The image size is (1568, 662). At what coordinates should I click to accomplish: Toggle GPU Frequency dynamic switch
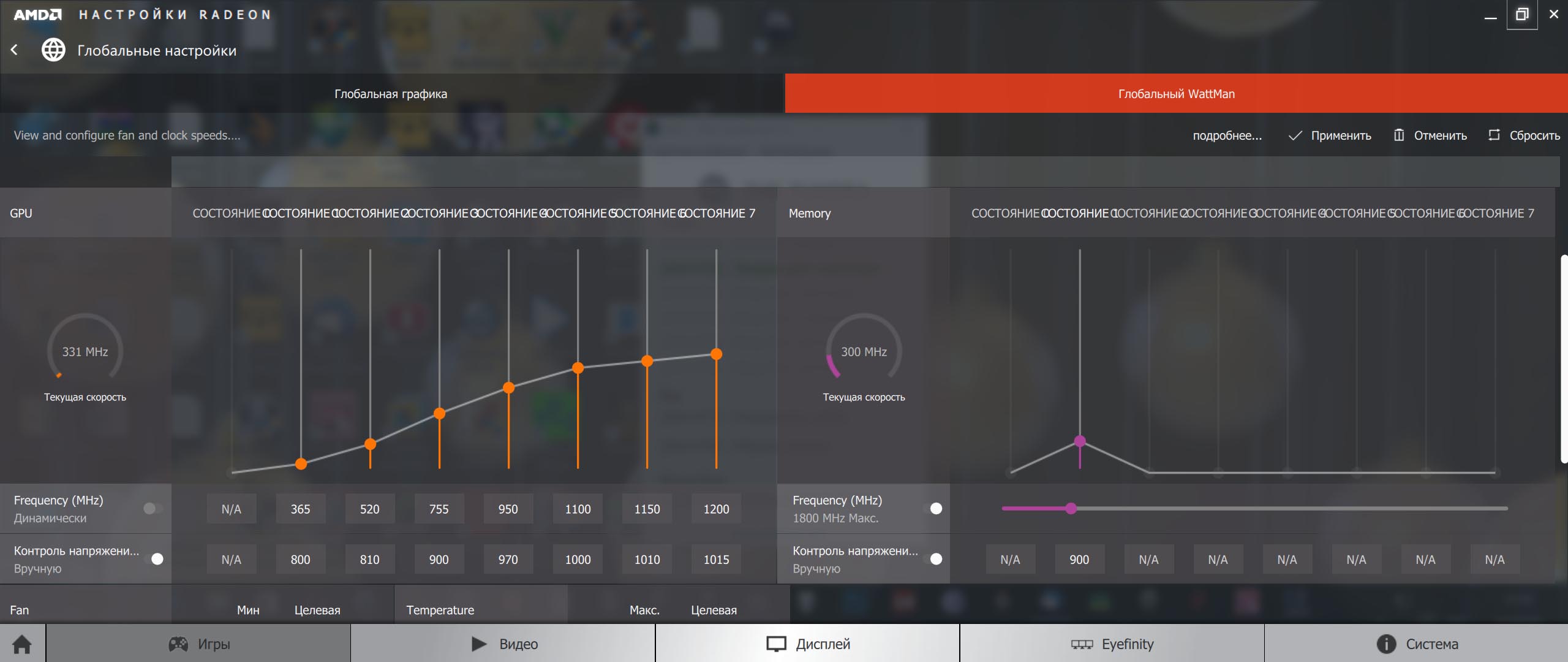point(153,509)
